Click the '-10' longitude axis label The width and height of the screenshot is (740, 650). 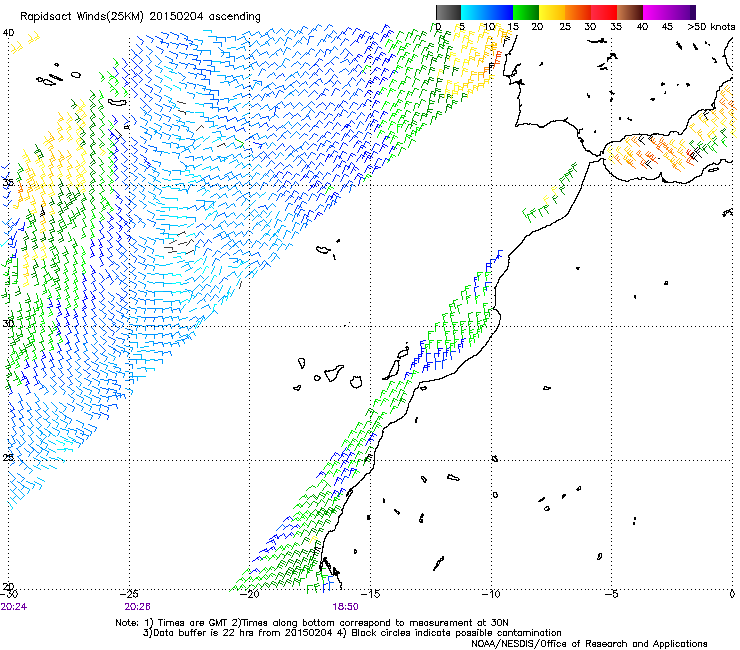coord(491,594)
